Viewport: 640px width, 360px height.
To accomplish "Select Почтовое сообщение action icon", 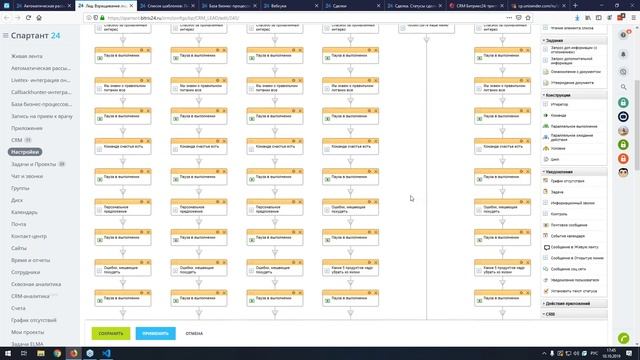I will [x=546, y=225].
